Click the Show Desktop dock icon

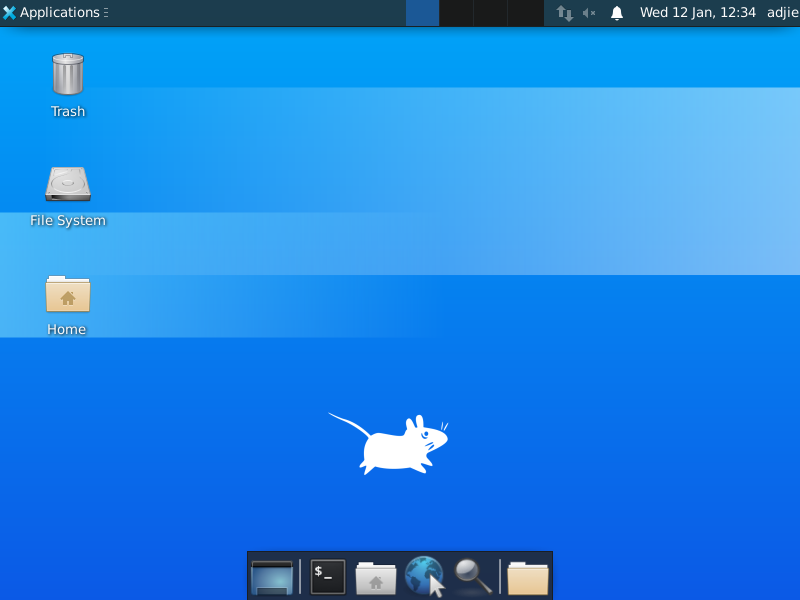[x=272, y=577]
